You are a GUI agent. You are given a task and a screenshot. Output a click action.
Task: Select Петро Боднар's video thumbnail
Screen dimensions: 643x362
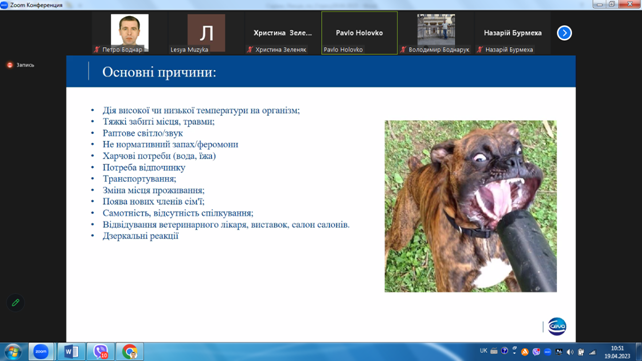tap(130, 33)
